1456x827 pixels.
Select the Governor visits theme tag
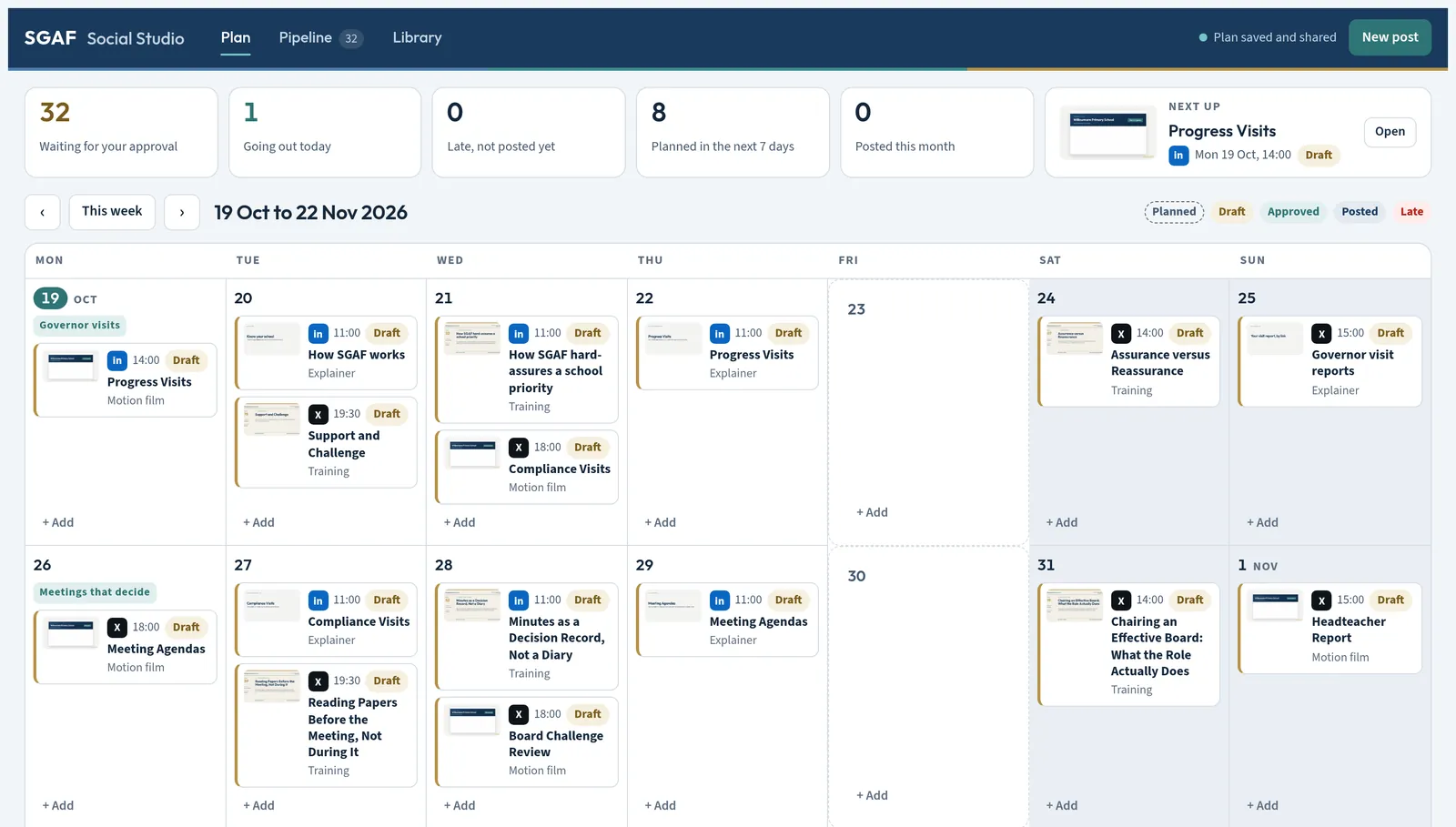tap(80, 326)
